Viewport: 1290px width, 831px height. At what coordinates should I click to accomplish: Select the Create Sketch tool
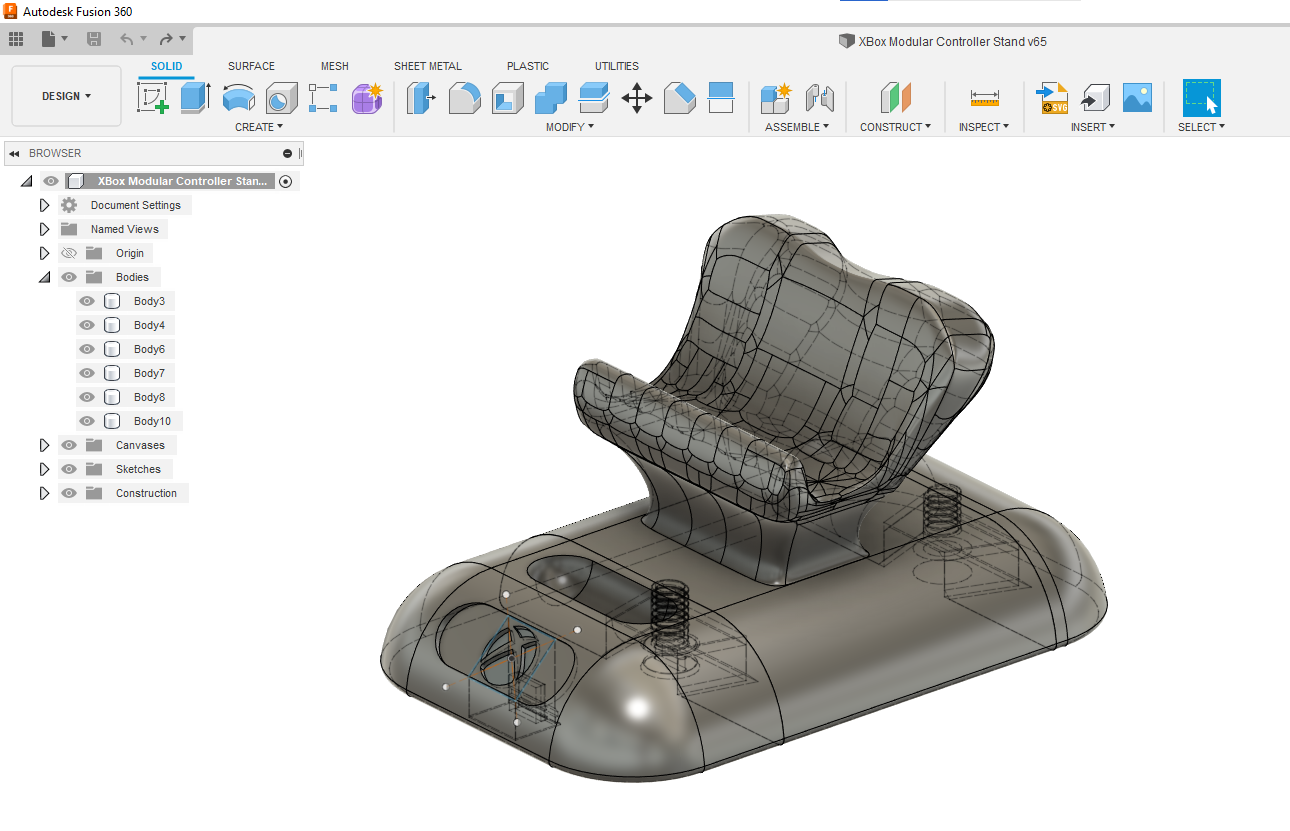pyautogui.click(x=153, y=97)
